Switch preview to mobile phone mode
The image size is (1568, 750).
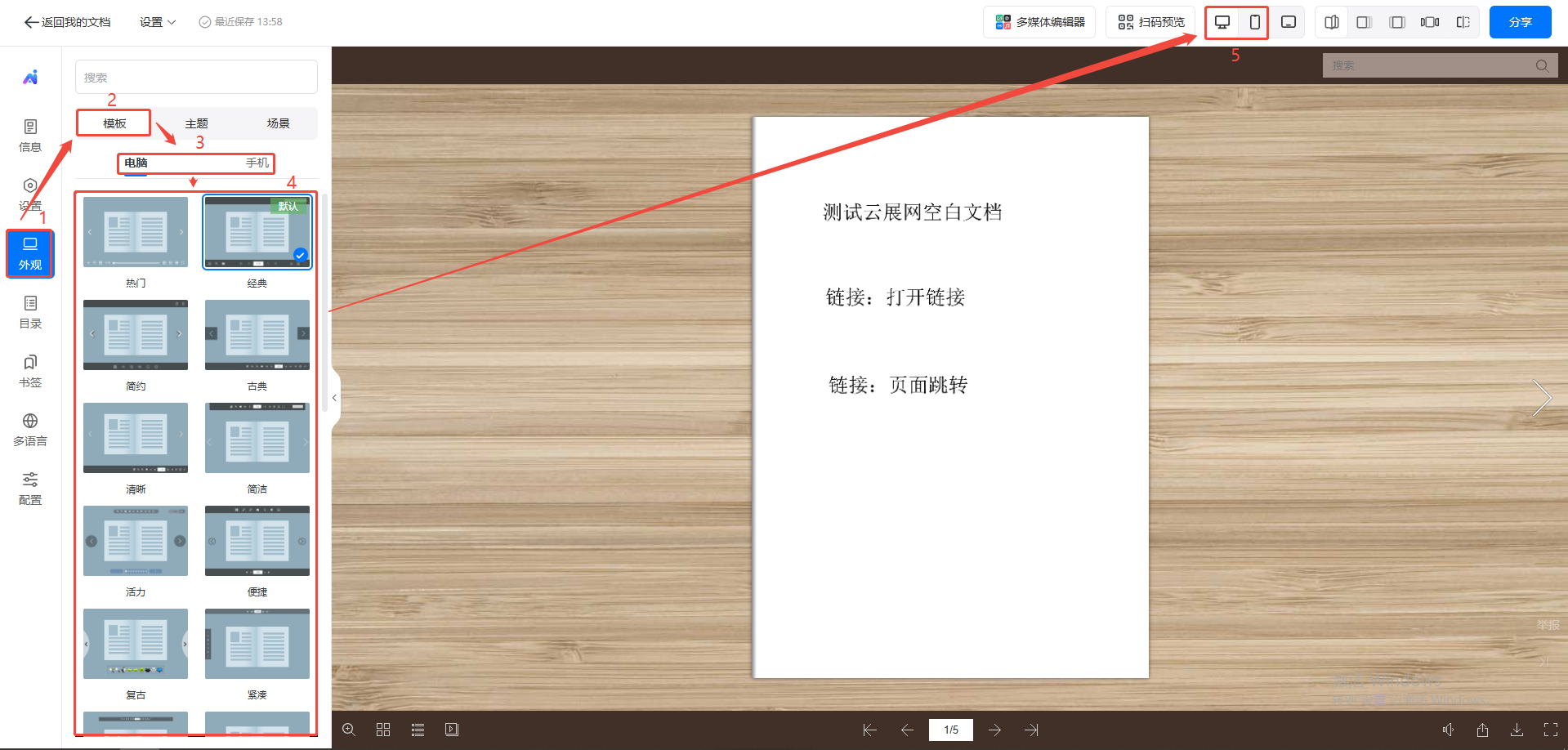coord(1254,22)
